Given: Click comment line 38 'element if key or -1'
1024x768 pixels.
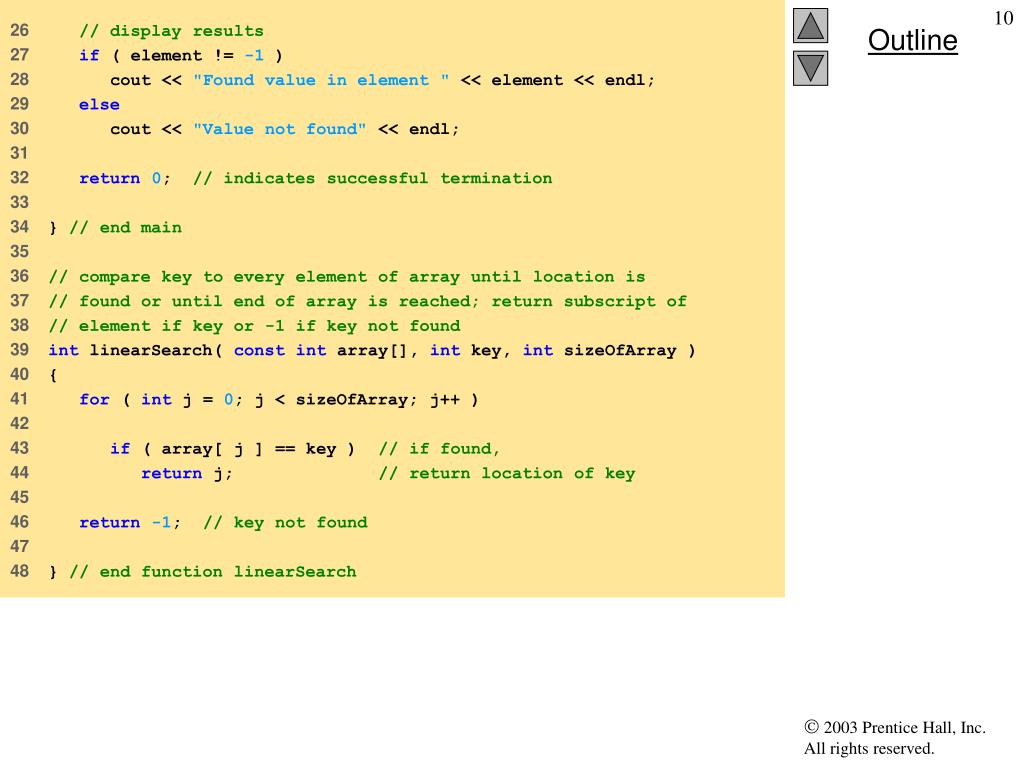Looking at the screenshot, I should [x=254, y=326].
